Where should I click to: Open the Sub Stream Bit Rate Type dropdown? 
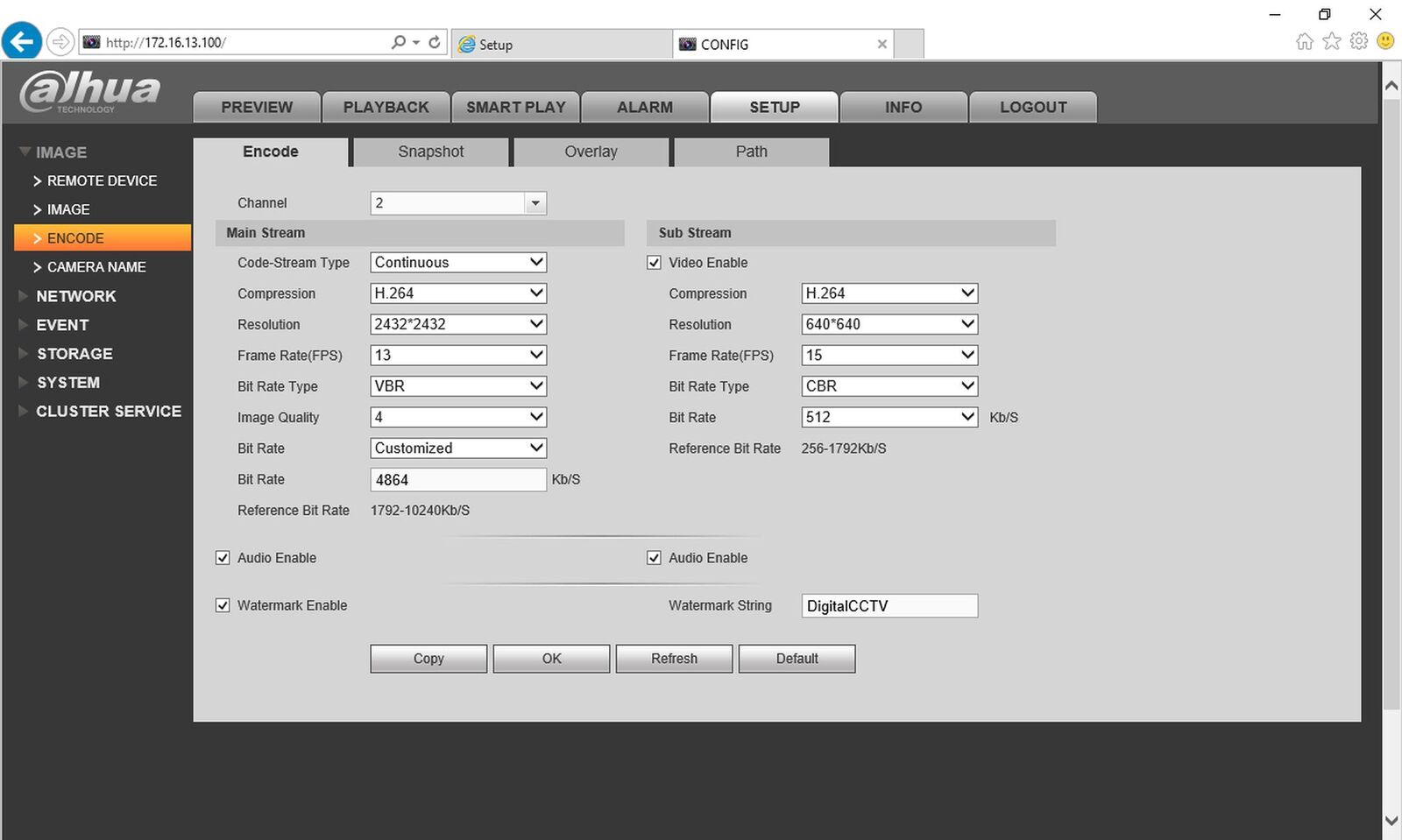[x=889, y=386]
